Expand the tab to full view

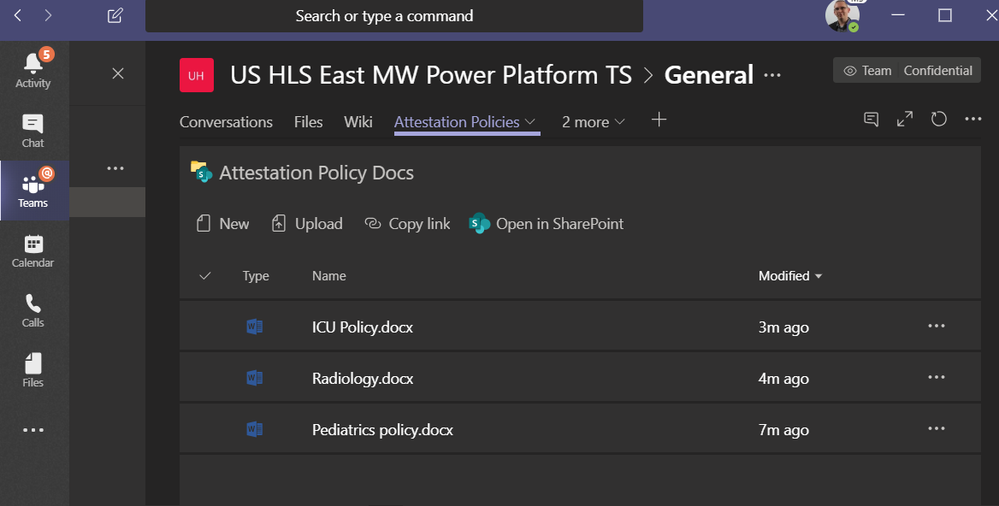[x=905, y=119]
